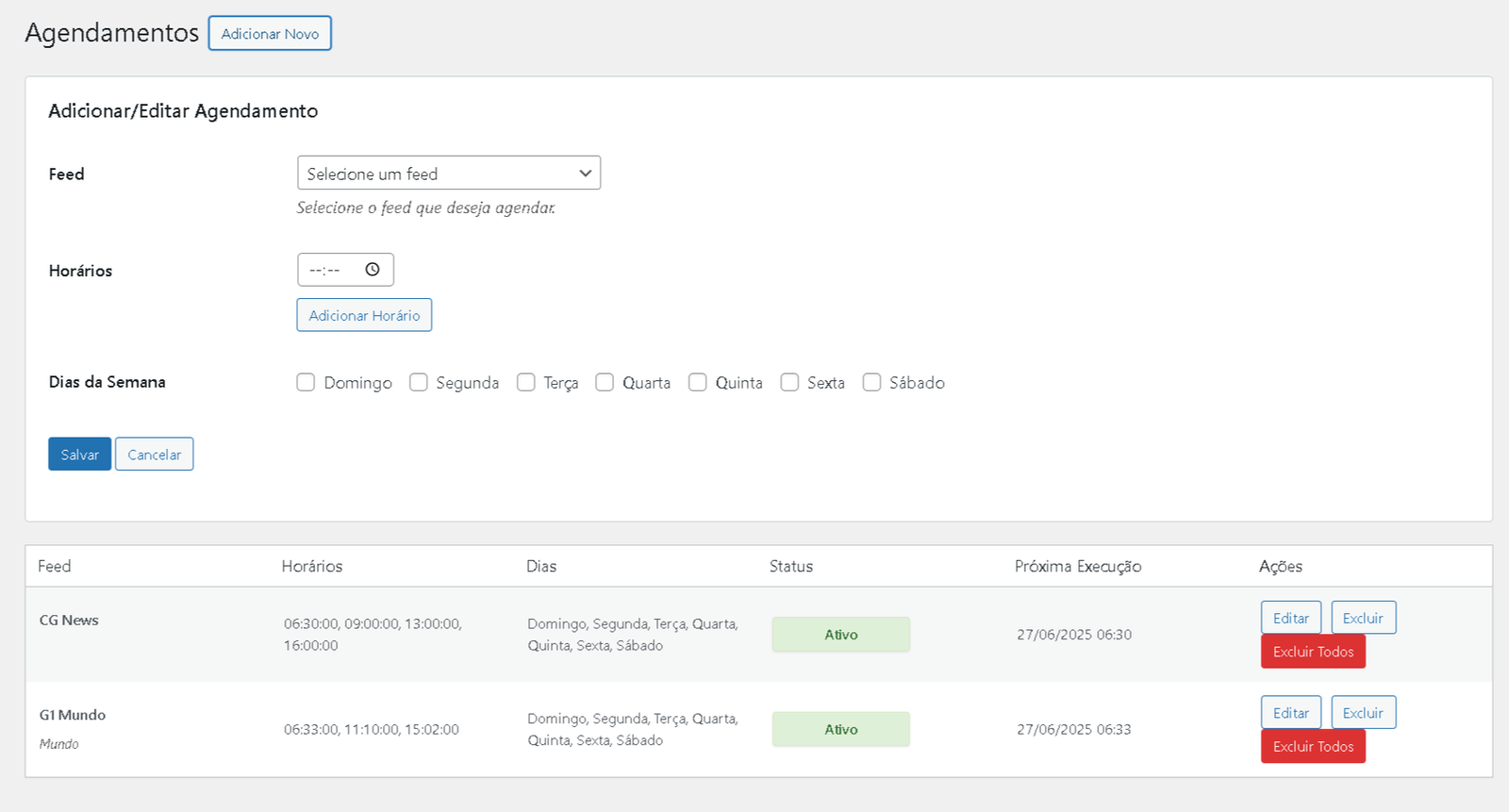
Task: Enable the Segunda checkbox
Action: (x=419, y=382)
